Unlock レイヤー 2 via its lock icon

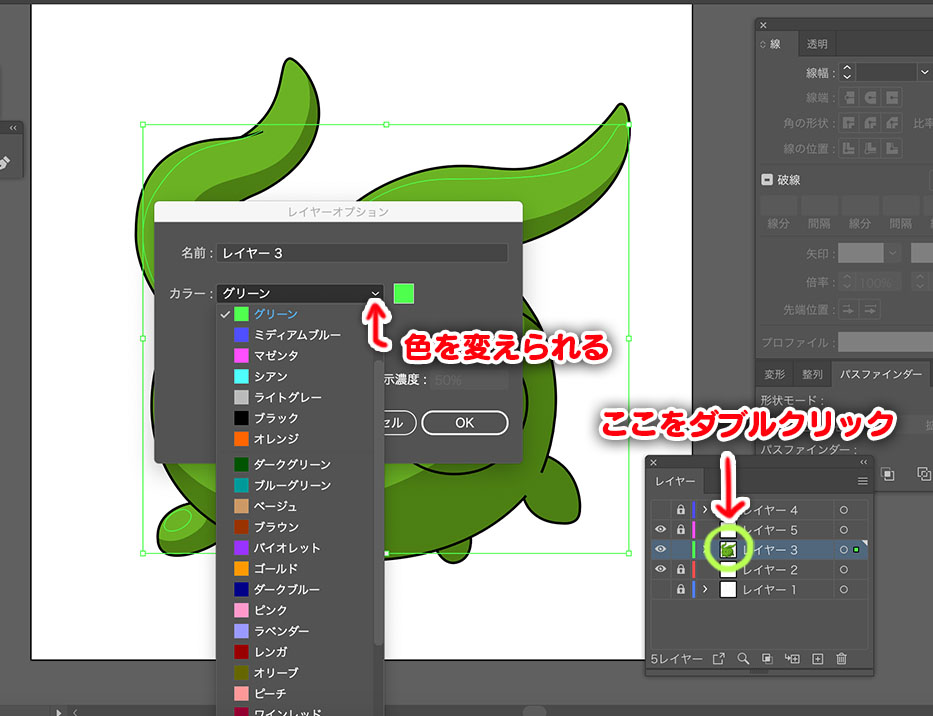coord(681,569)
